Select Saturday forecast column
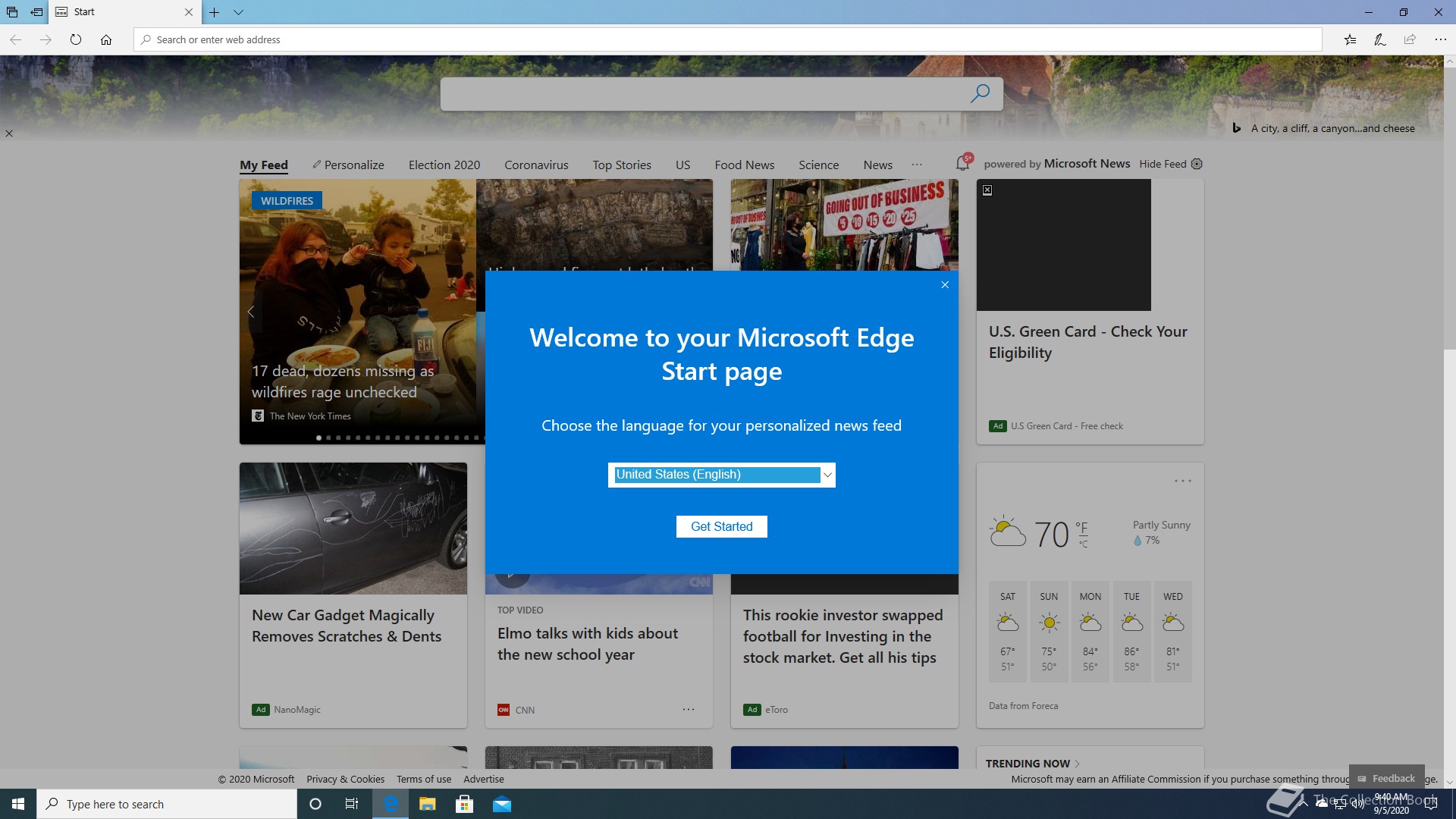Image resolution: width=1456 pixels, height=819 pixels. (1007, 632)
